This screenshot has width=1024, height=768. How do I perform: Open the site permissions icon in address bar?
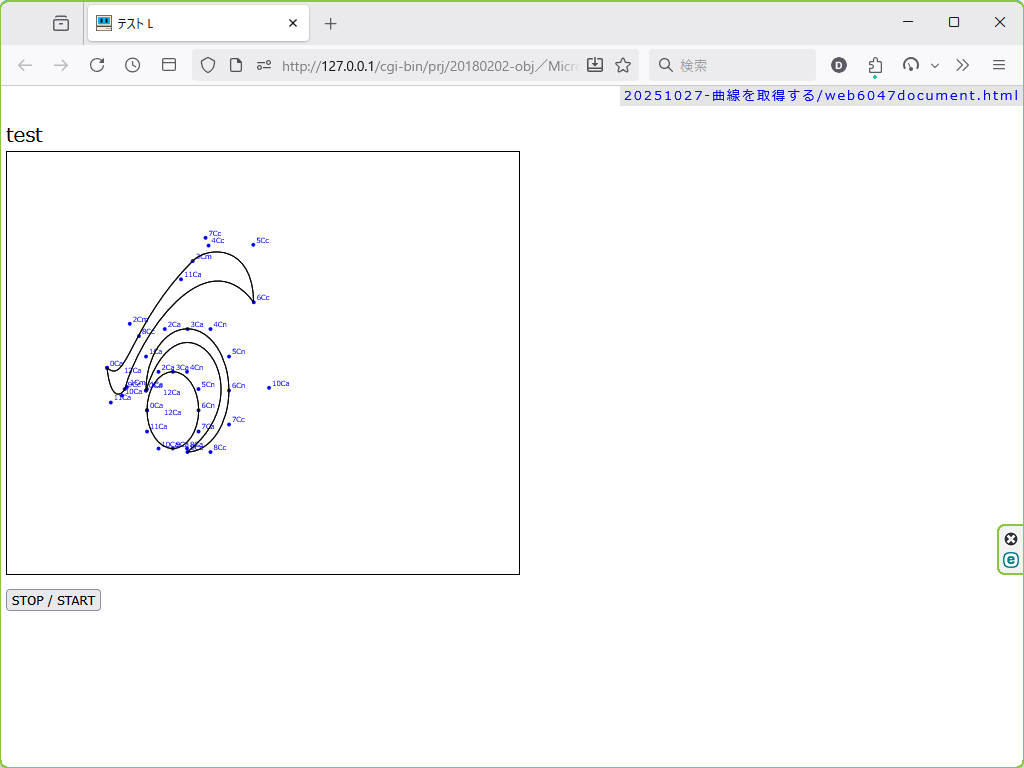(x=264, y=65)
